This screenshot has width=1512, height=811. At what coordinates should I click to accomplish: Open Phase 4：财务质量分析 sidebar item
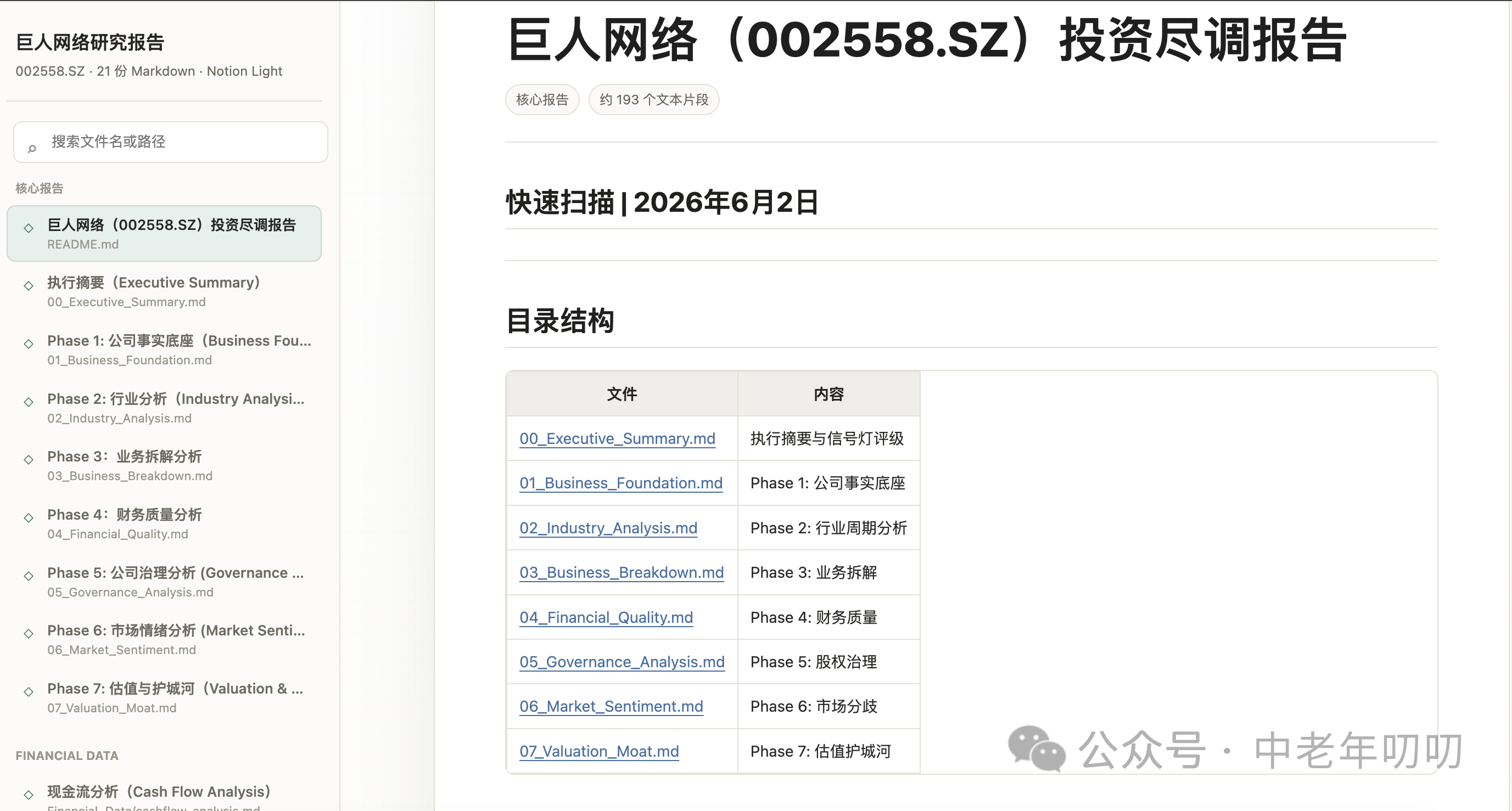pyautogui.click(x=164, y=523)
